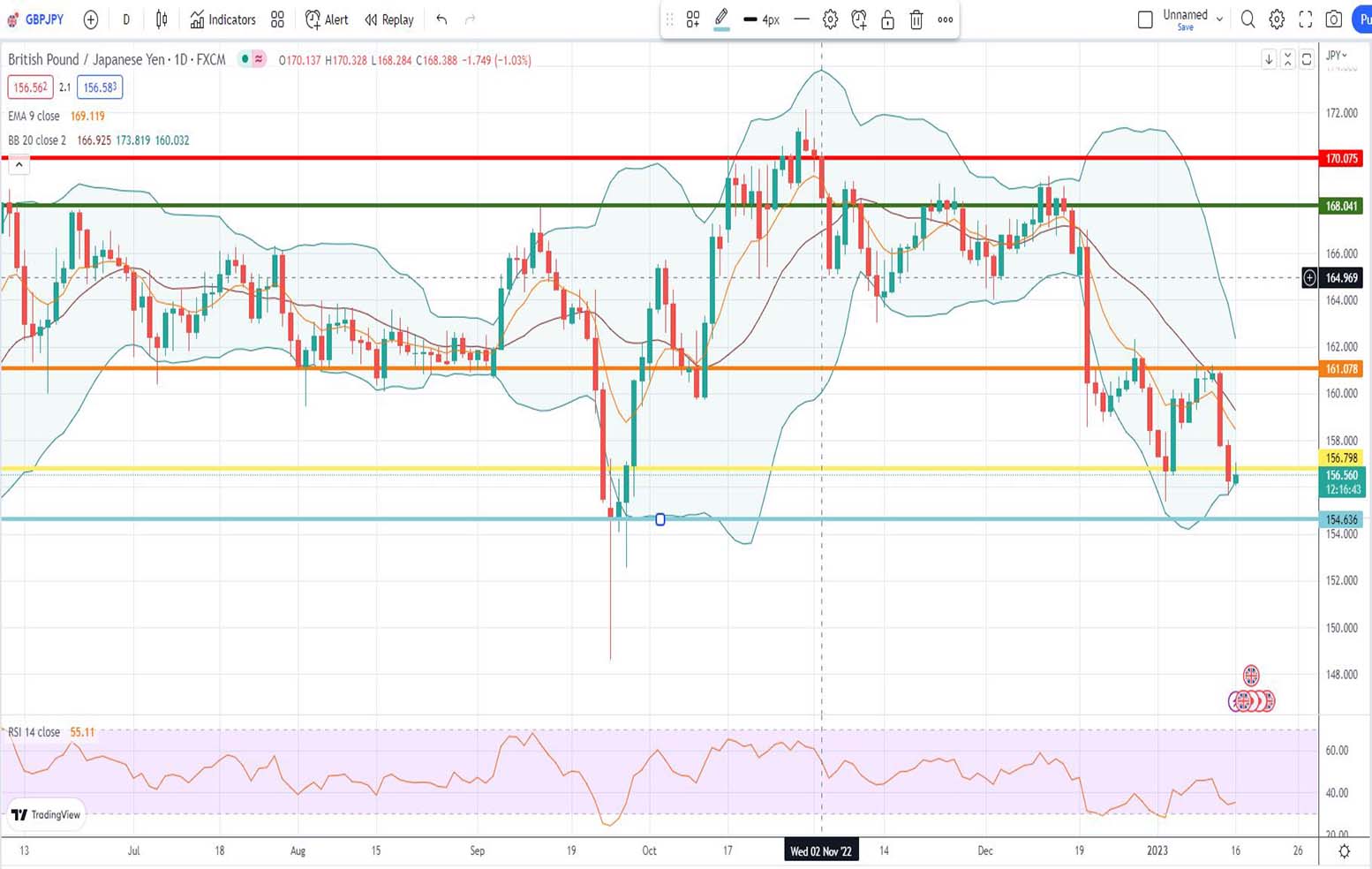1372x869 pixels.
Task: Collapse the indicator legend chevron
Action: point(19,164)
